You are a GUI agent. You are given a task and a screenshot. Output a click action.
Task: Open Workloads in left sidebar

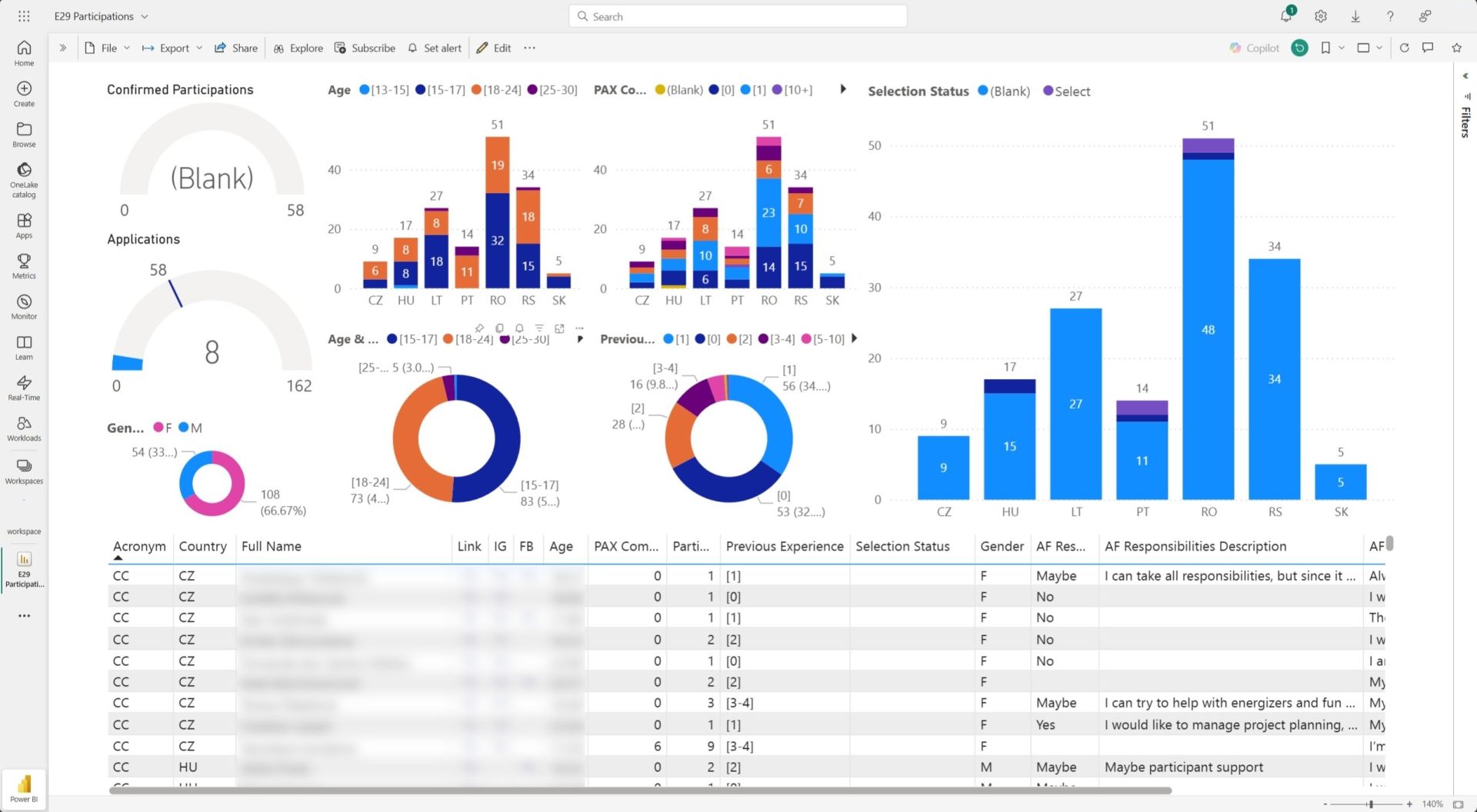click(24, 428)
